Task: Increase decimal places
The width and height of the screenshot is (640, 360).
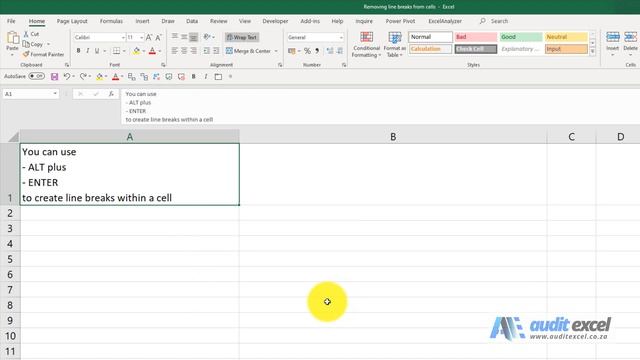Action: point(330,51)
